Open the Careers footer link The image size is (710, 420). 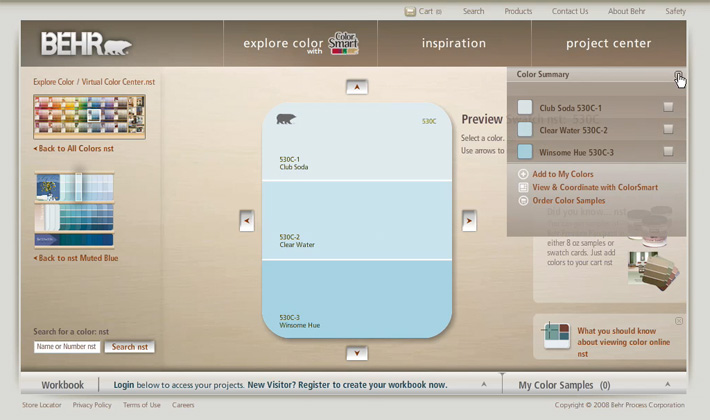pos(183,405)
